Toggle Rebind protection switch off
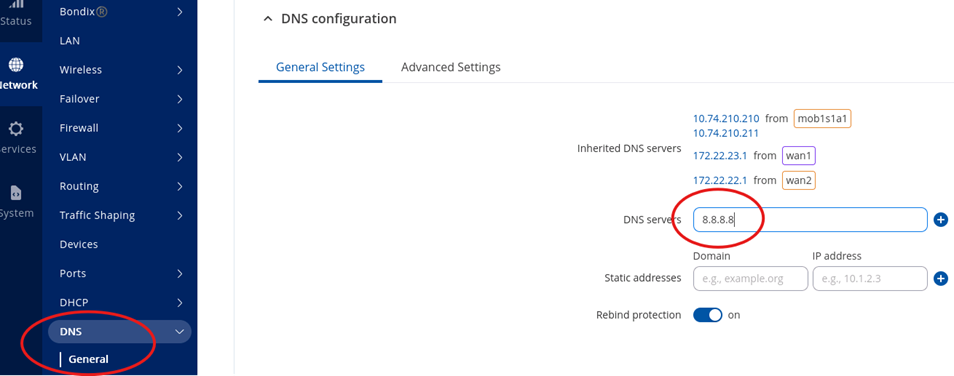 [708, 315]
